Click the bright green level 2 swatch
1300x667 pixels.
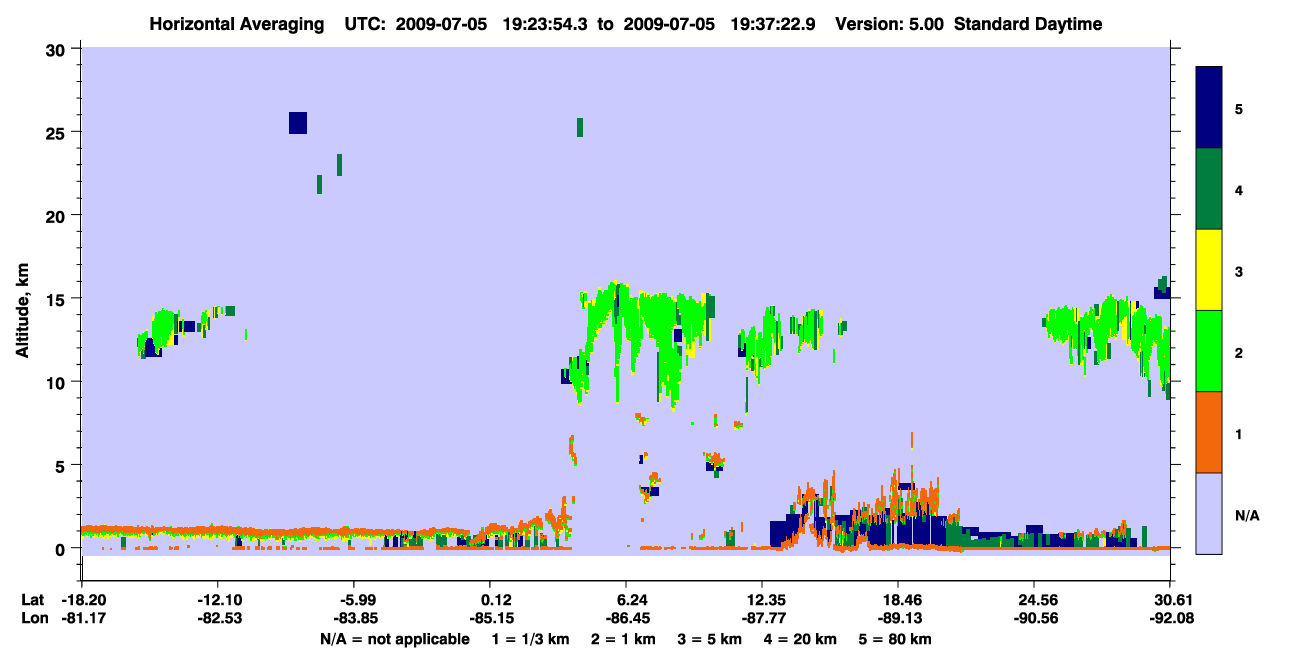coord(1209,350)
